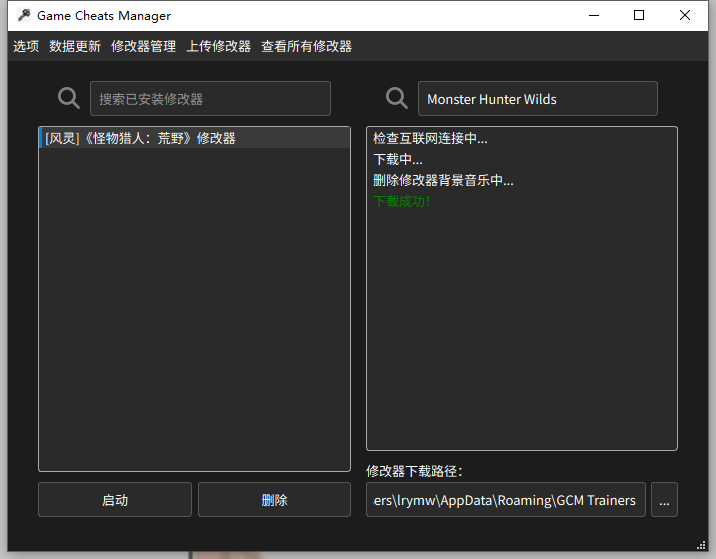The height and width of the screenshot is (559, 716).
Task: Click the magnifier icon next to Monster Hunter Wilds
Action: click(x=397, y=98)
